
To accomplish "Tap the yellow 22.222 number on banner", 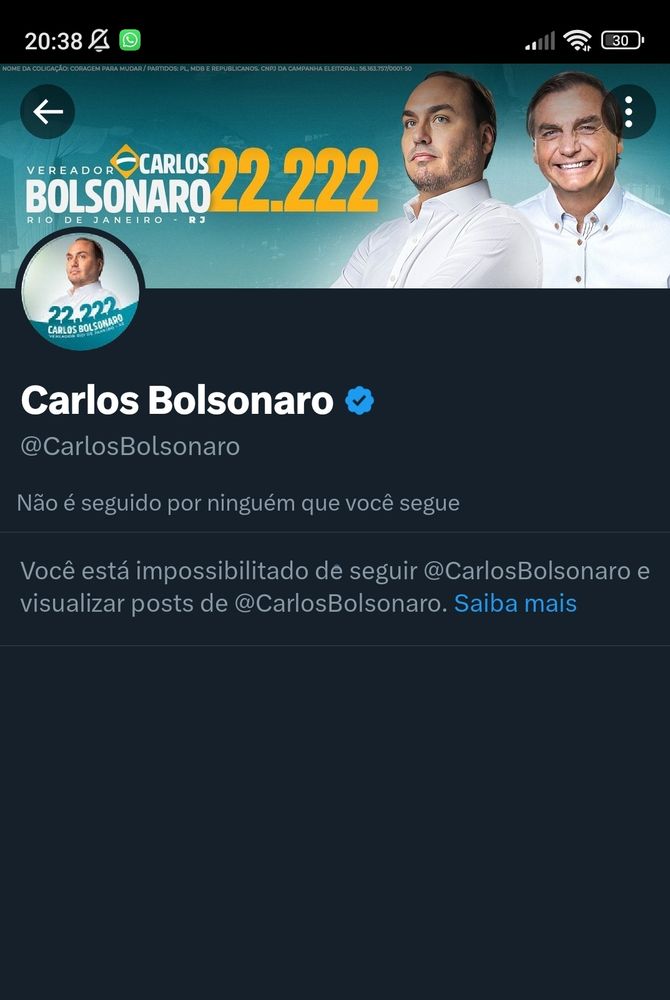I will 294,180.
